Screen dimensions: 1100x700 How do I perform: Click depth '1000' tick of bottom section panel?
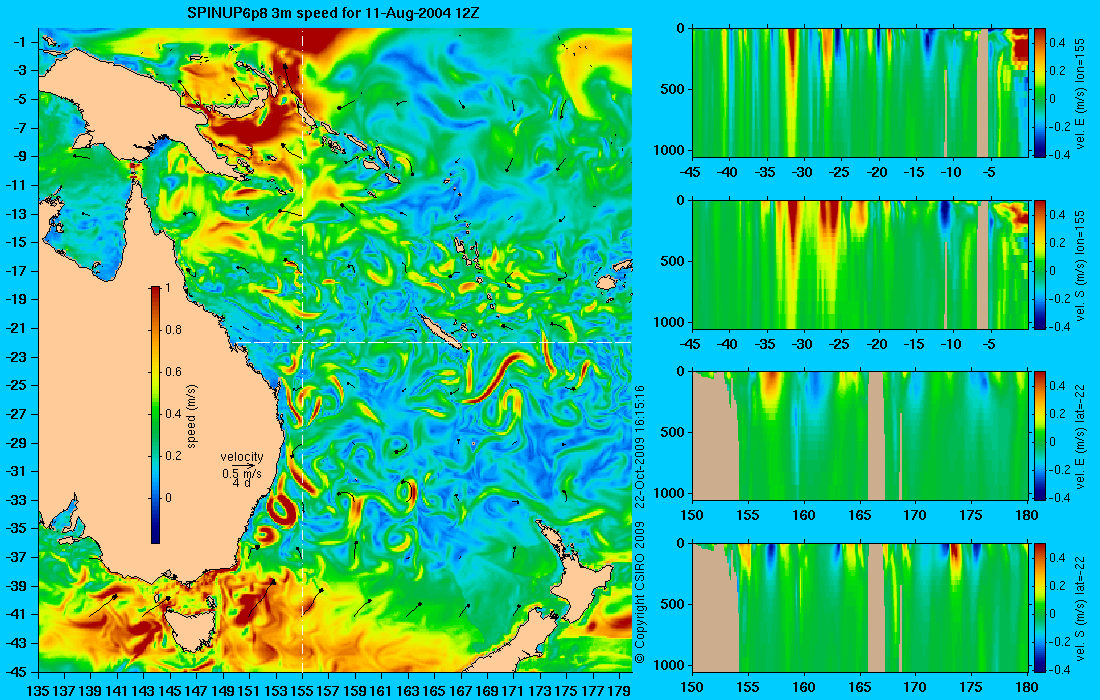[669, 665]
